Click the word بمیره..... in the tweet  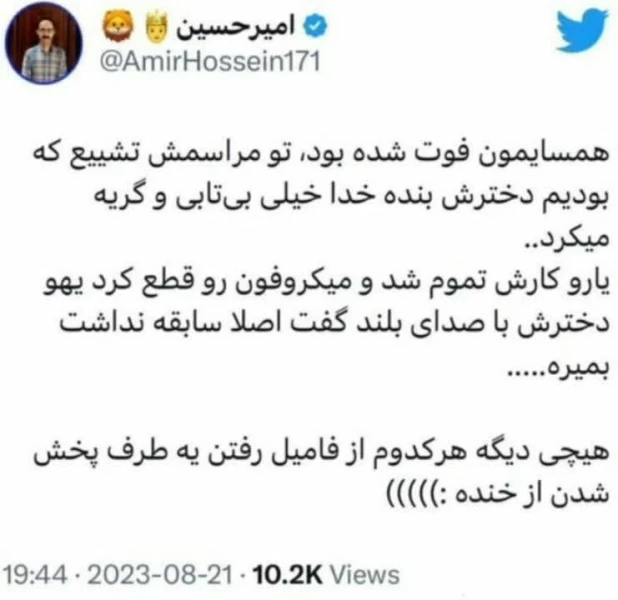[x=558, y=369]
